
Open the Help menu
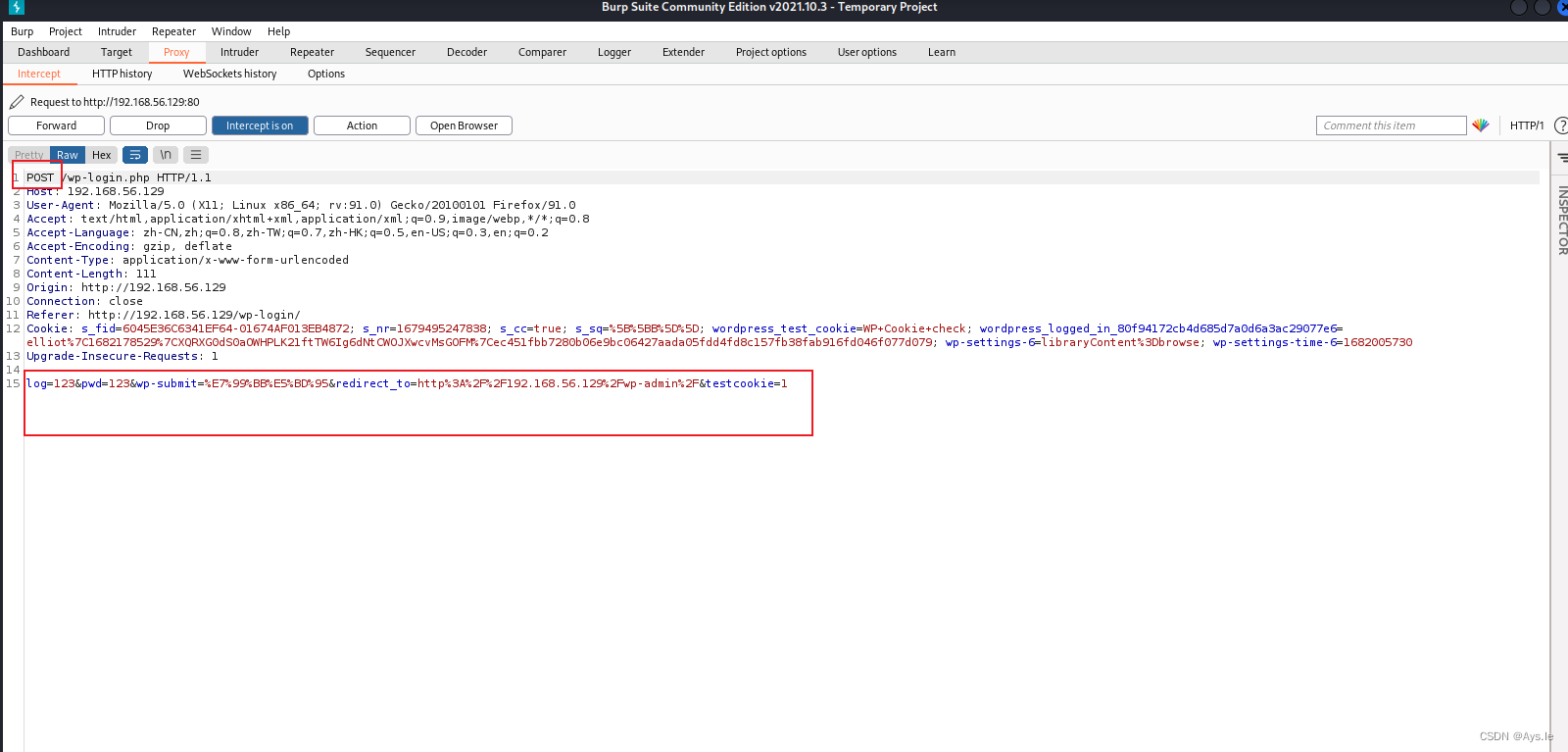coord(278,31)
